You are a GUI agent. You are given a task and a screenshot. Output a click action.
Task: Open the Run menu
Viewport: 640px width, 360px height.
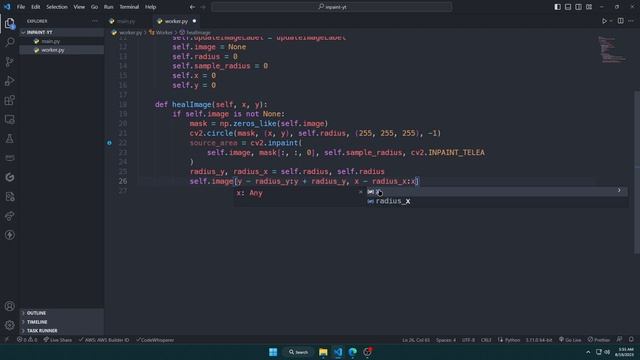(109, 7)
